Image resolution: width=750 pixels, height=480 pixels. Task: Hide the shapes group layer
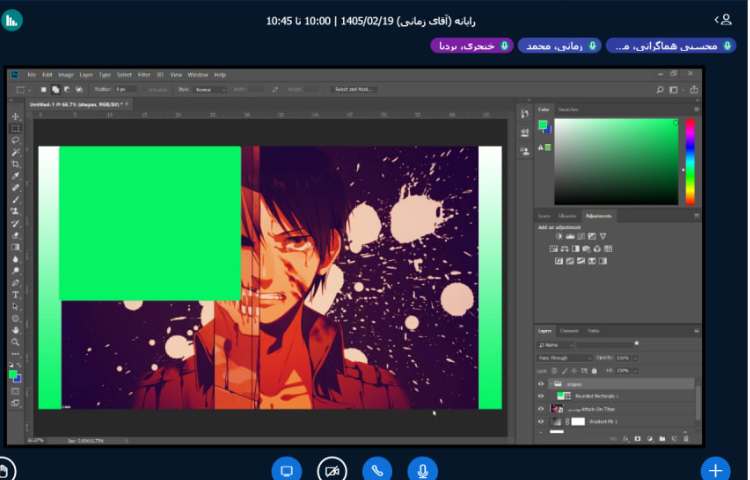541,384
